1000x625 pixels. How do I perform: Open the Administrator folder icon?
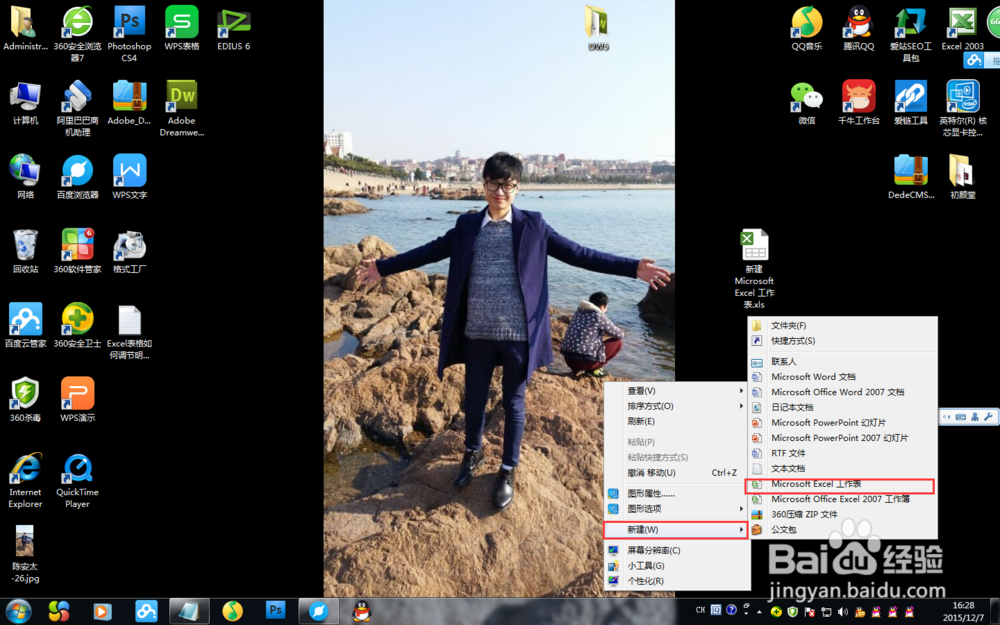point(25,29)
